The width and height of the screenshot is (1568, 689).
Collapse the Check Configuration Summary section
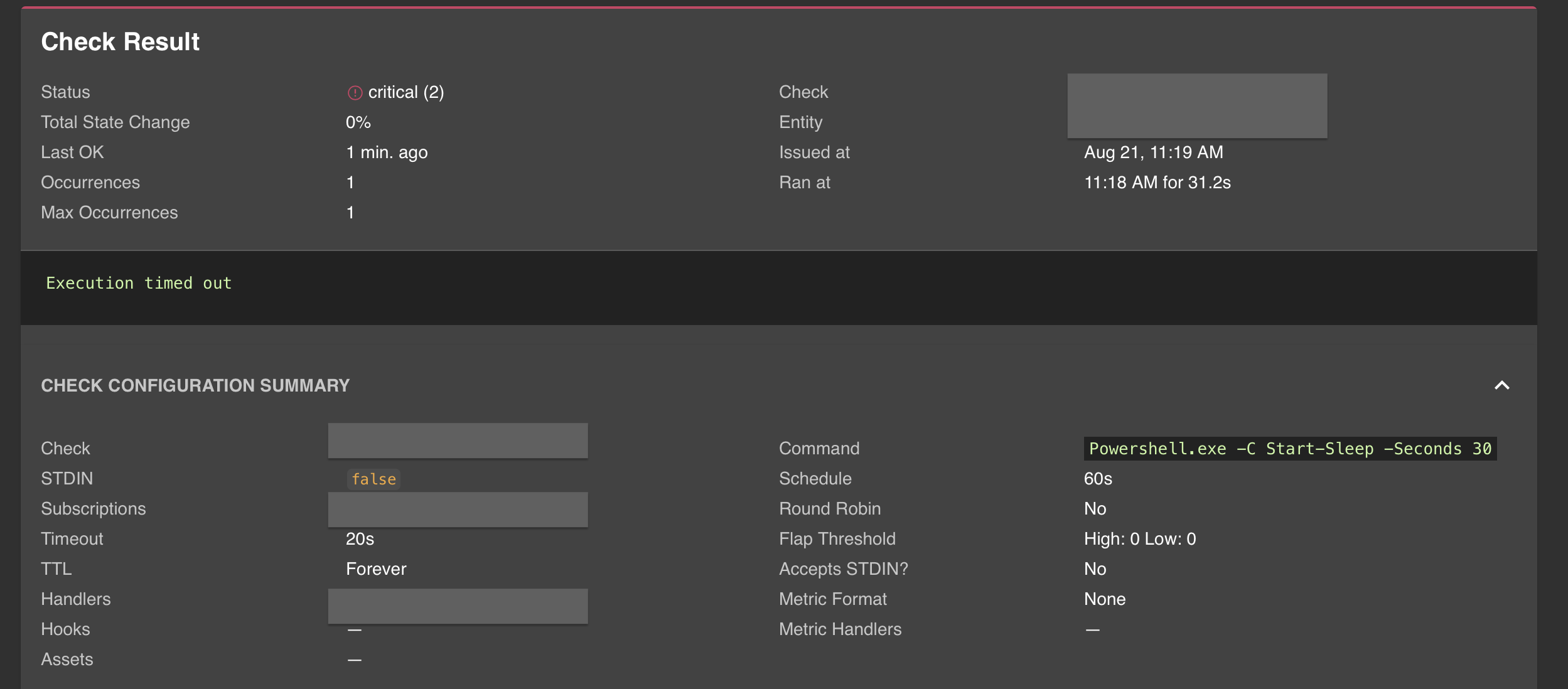tap(1501, 385)
